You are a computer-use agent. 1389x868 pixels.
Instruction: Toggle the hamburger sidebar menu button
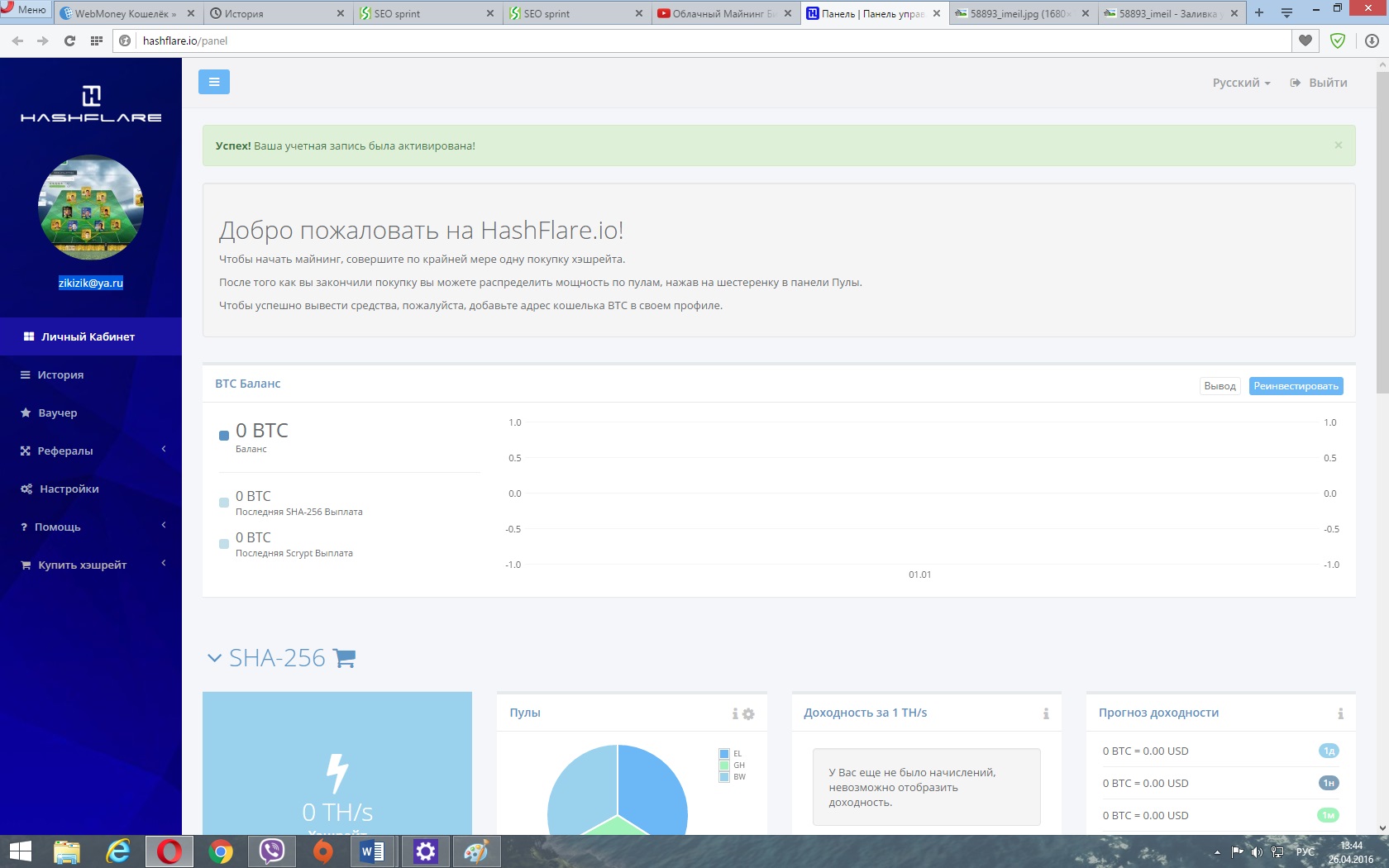pos(213,82)
